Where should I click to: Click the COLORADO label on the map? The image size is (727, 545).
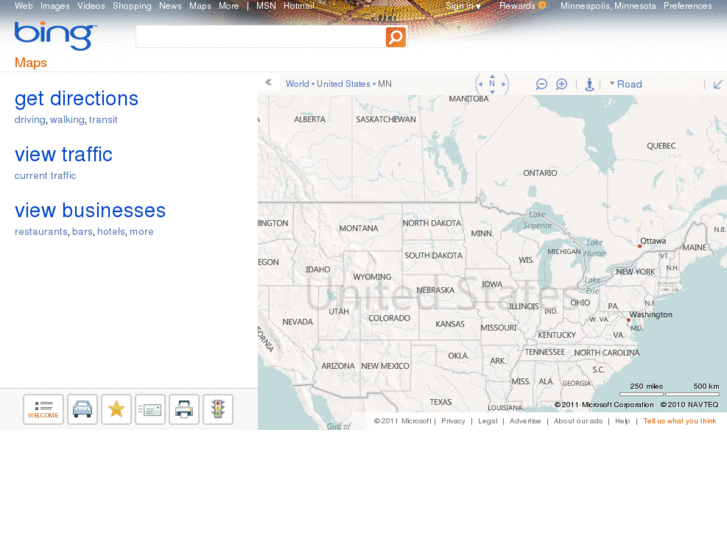(389, 318)
